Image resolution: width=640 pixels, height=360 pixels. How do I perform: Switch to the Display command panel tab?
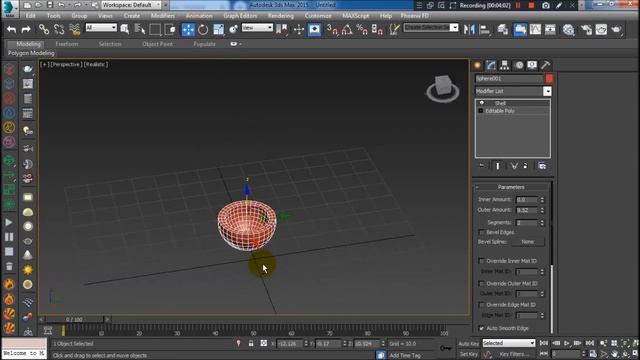click(x=532, y=65)
